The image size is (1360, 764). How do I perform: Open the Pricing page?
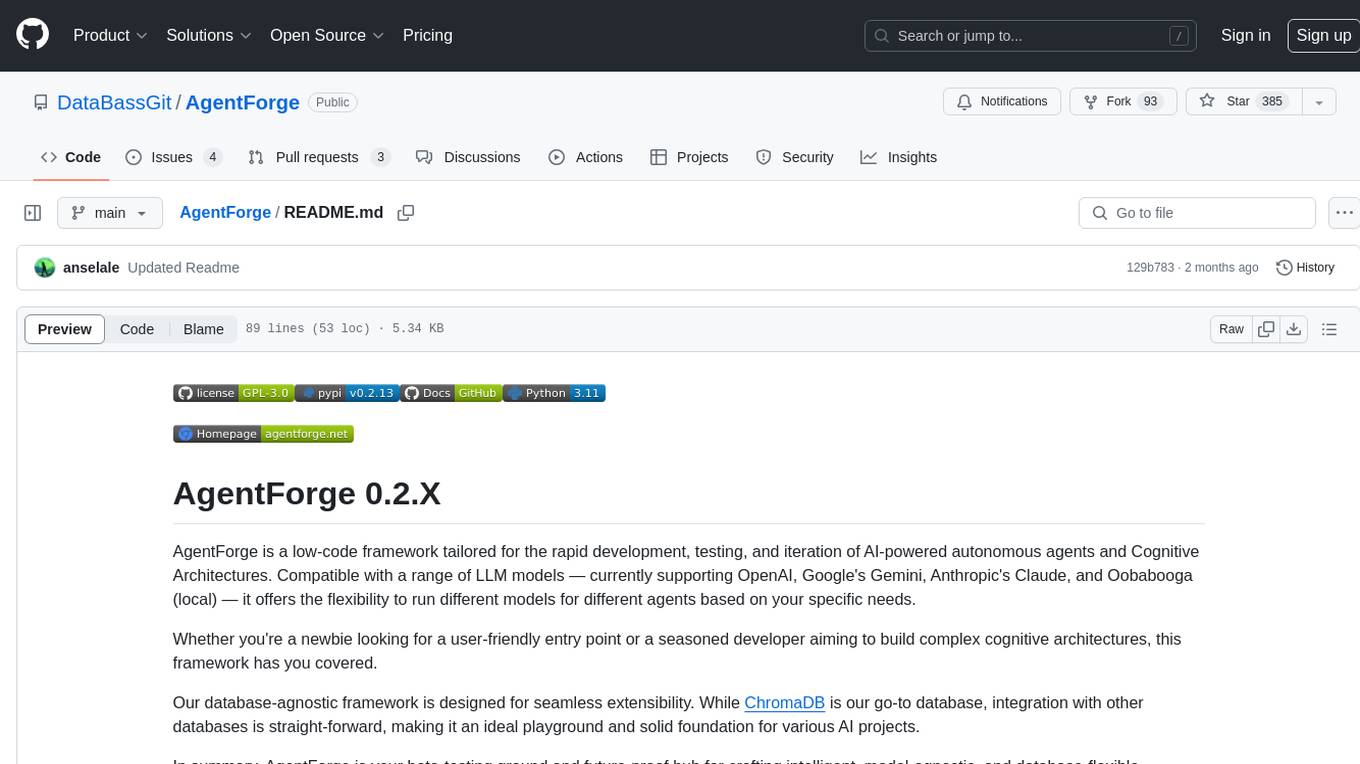(x=427, y=35)
